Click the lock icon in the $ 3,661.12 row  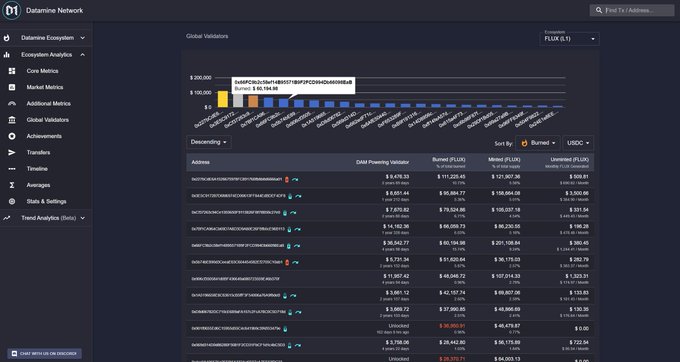pyautogui.click(x=285, y=296)
